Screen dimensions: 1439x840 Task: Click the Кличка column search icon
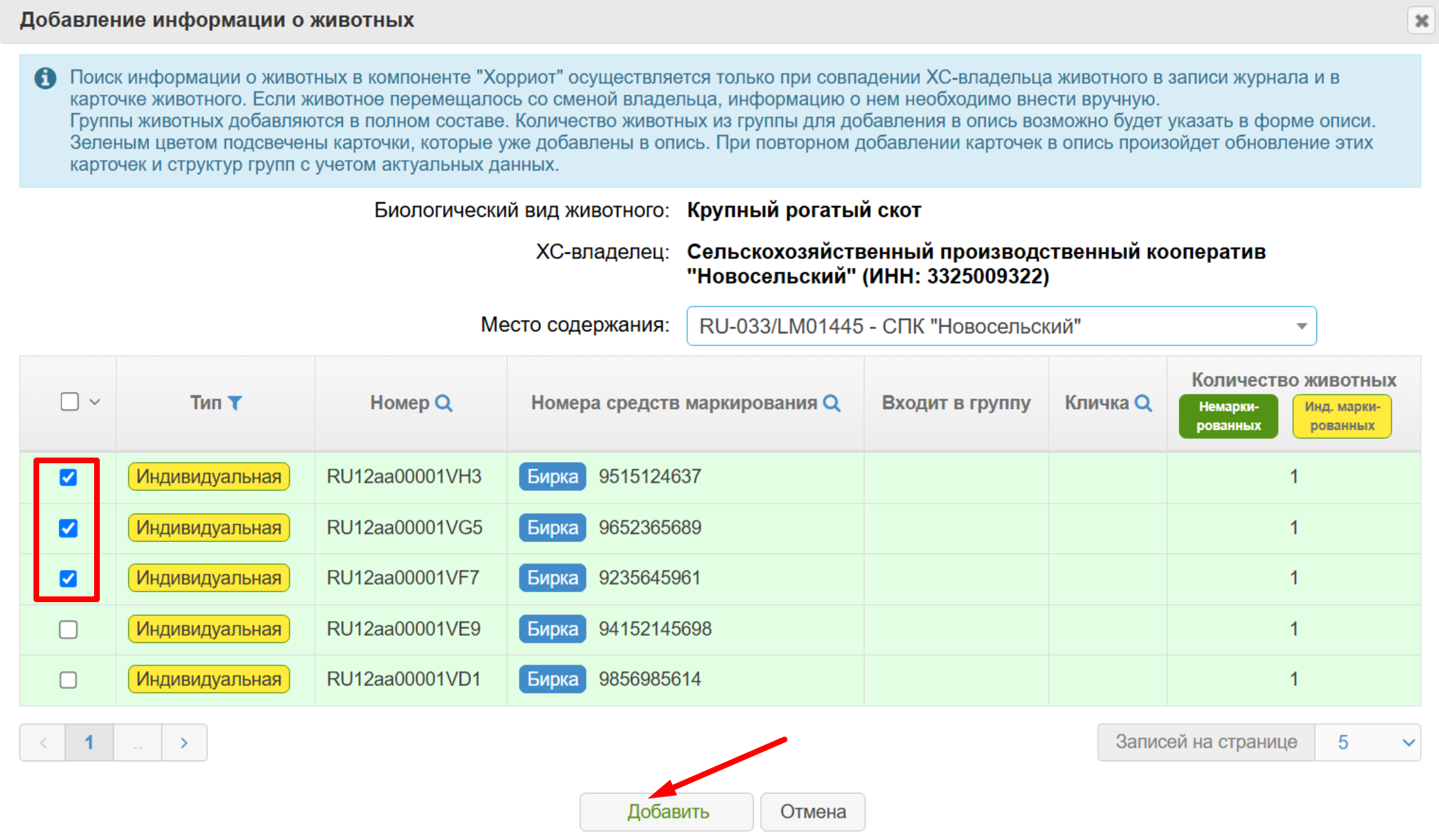tap(1143, 403)
